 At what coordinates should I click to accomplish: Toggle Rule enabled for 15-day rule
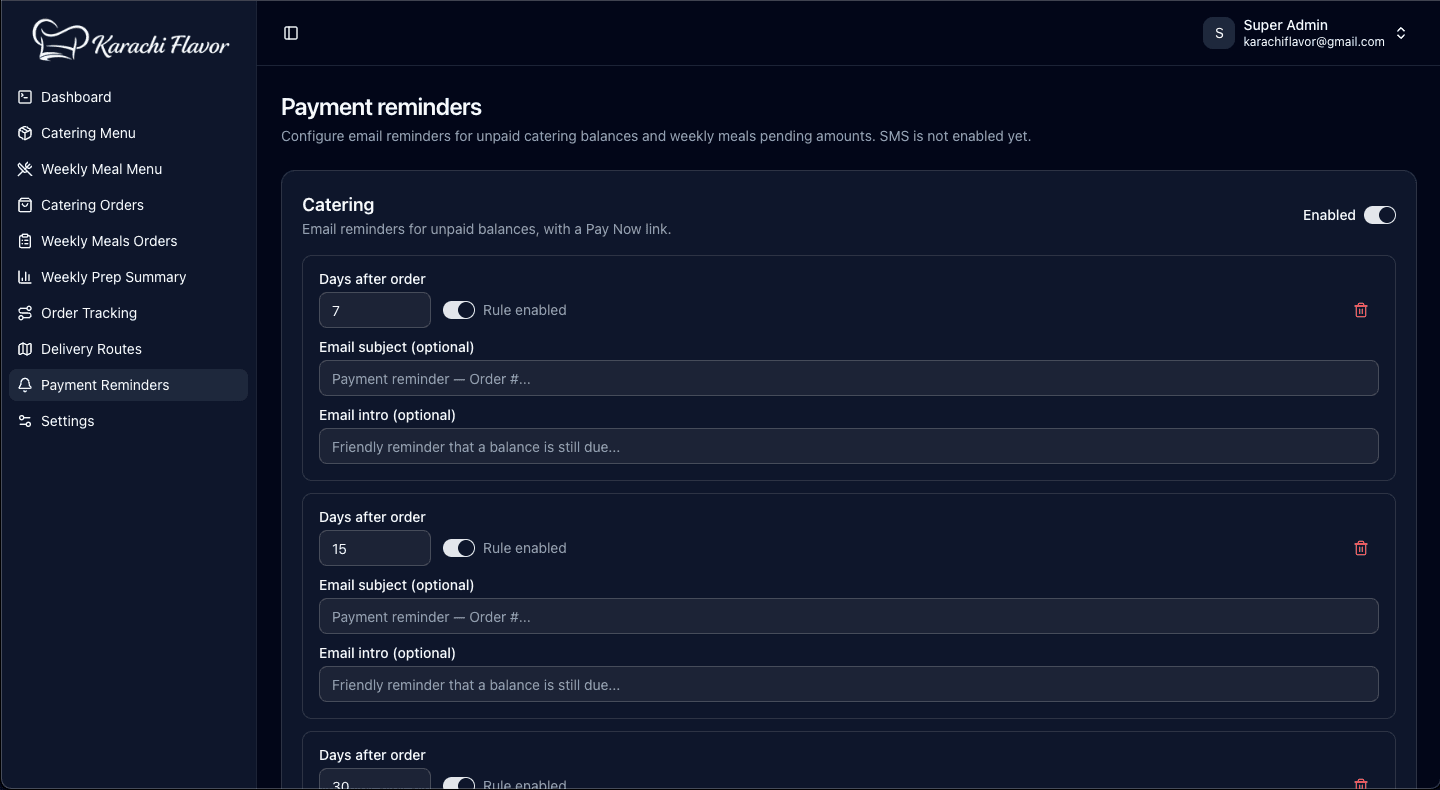pyautogui.click(x=459, y=548)
